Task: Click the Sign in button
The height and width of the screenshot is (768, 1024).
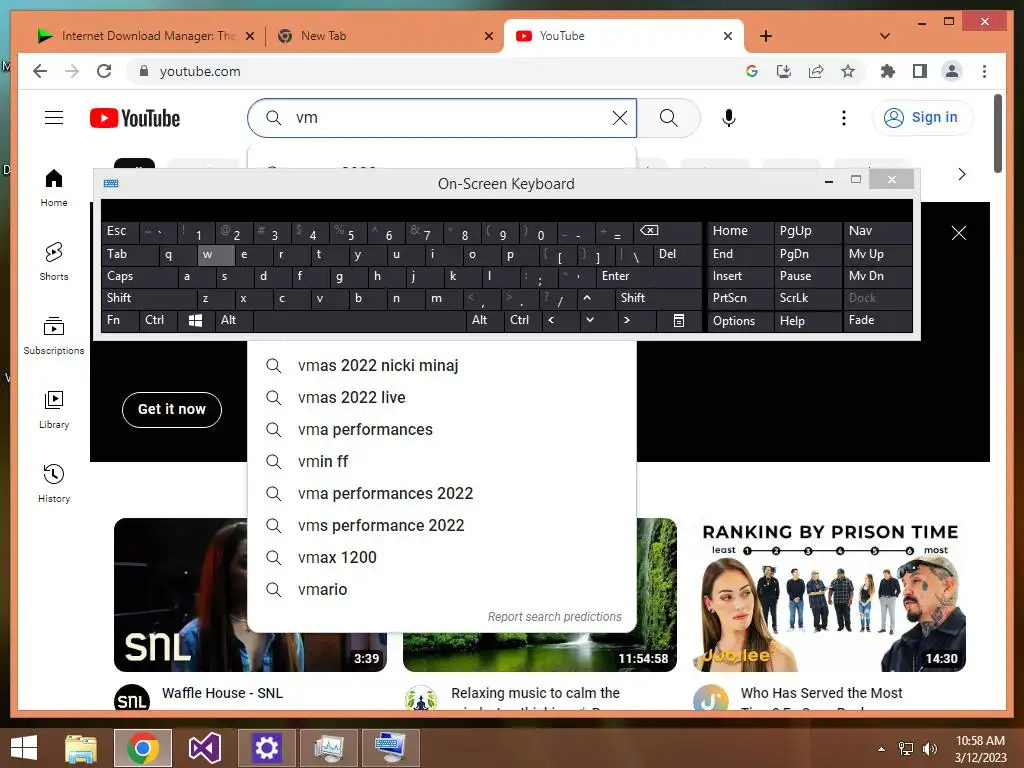Action: tap(922, 118)
